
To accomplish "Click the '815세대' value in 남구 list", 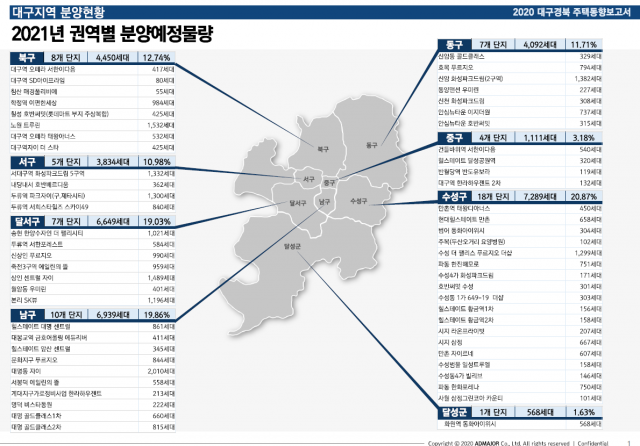I will tap(163, 427).
